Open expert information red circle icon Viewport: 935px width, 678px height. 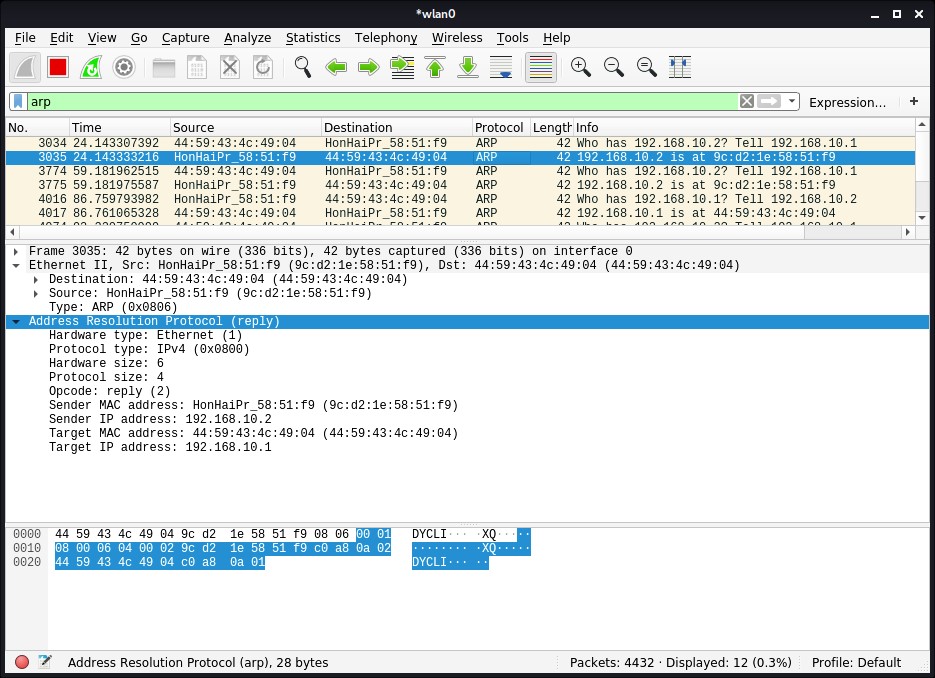[x=21, y=662]
